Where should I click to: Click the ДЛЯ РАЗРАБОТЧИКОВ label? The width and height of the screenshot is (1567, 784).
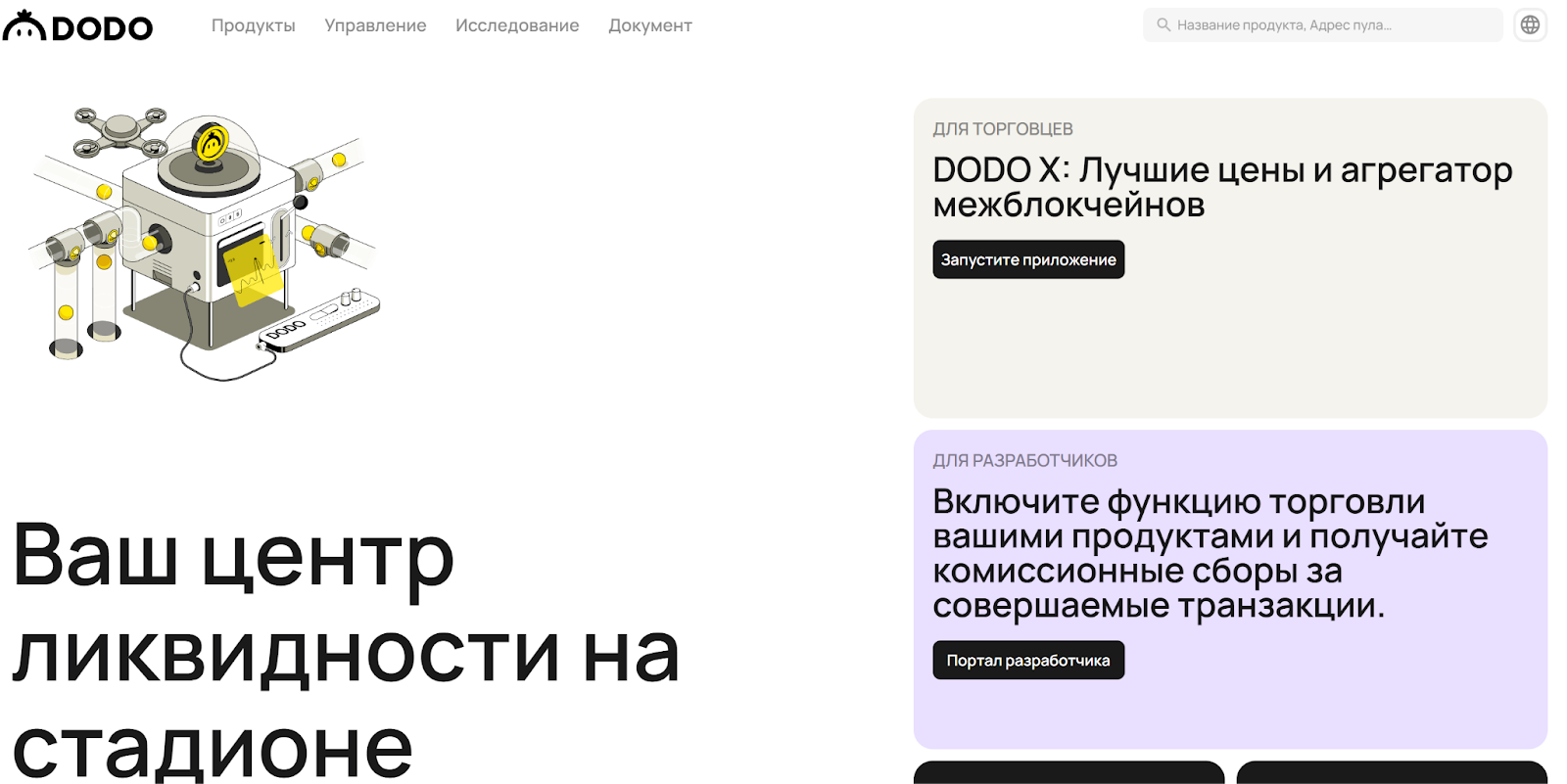[x=1024, y=461]
